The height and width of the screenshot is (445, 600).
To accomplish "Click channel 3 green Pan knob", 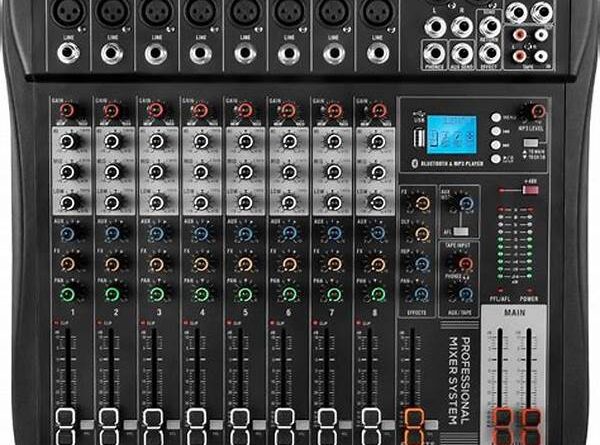I will (155, 294).
